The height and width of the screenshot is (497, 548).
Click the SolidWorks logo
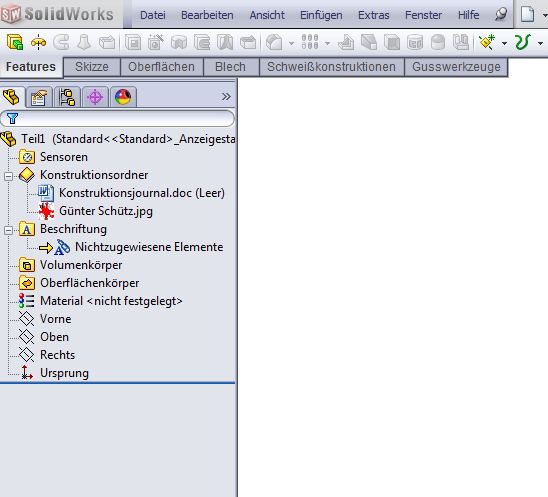[x=57, y=14]
